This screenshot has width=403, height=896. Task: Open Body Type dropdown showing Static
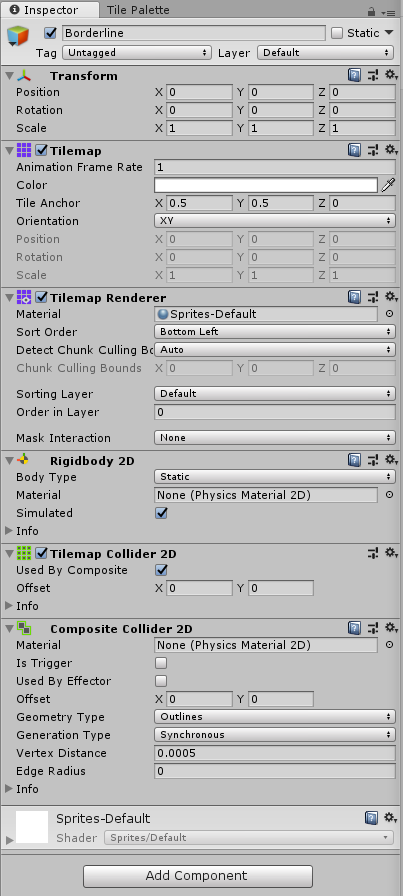[275, 477]
